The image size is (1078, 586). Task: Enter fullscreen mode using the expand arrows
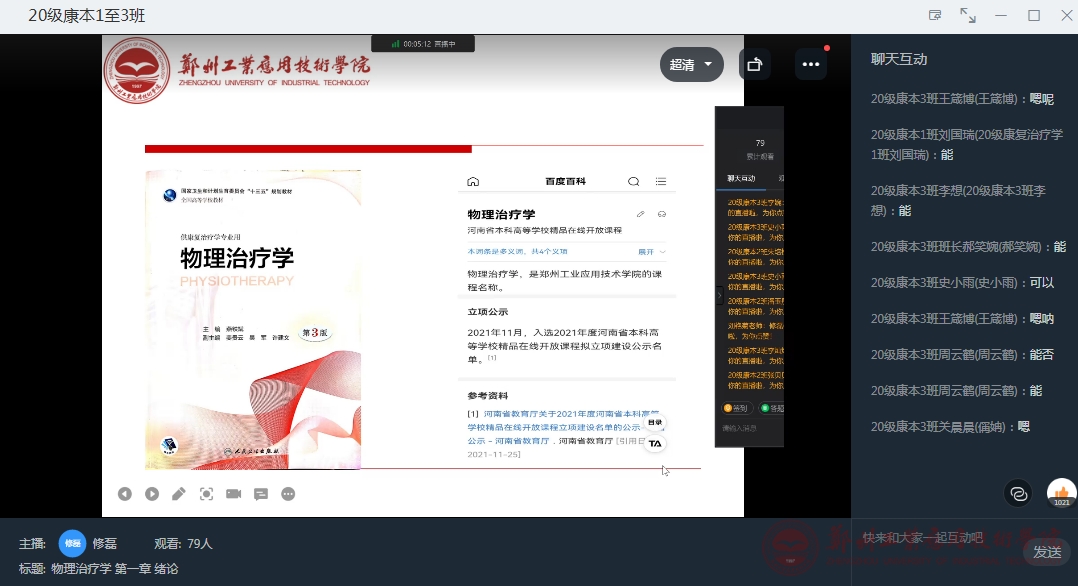pyautogui.click(x=968, y=15)
